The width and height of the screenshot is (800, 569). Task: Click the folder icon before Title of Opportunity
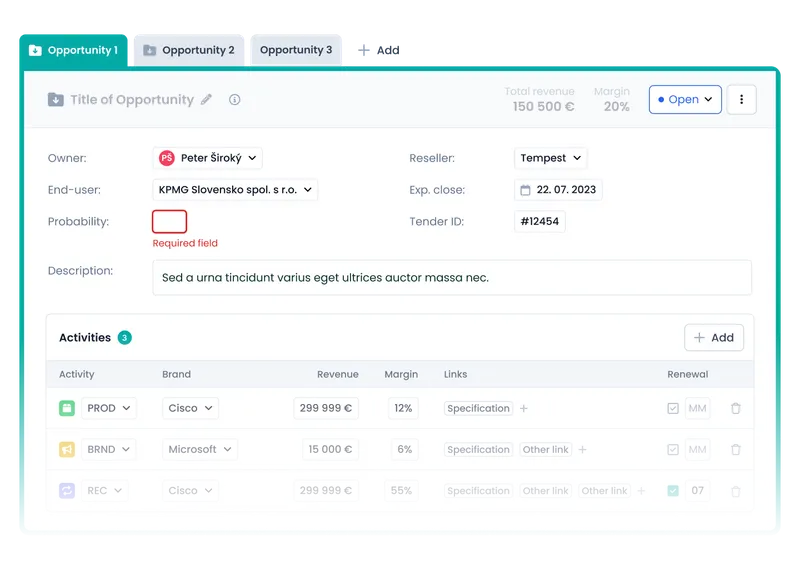pyautogui.click(x=56, y=100)
